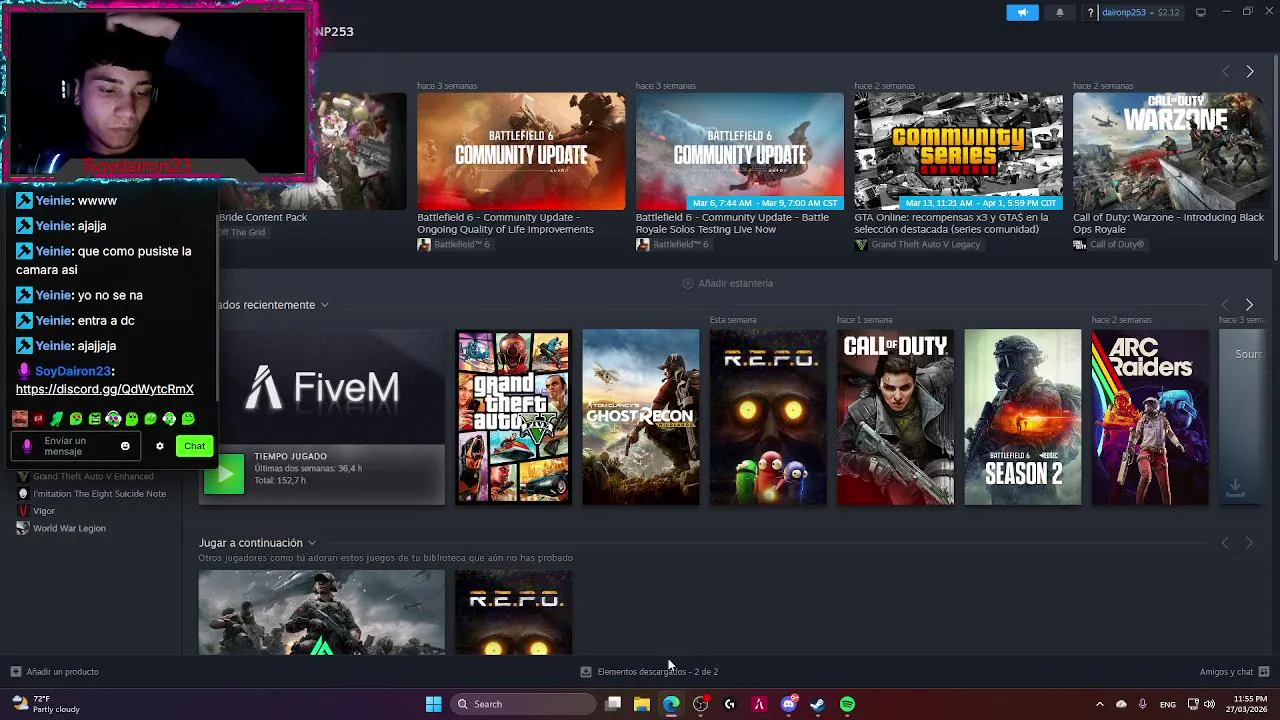Open Amigos y chat

click(1234, 672)
